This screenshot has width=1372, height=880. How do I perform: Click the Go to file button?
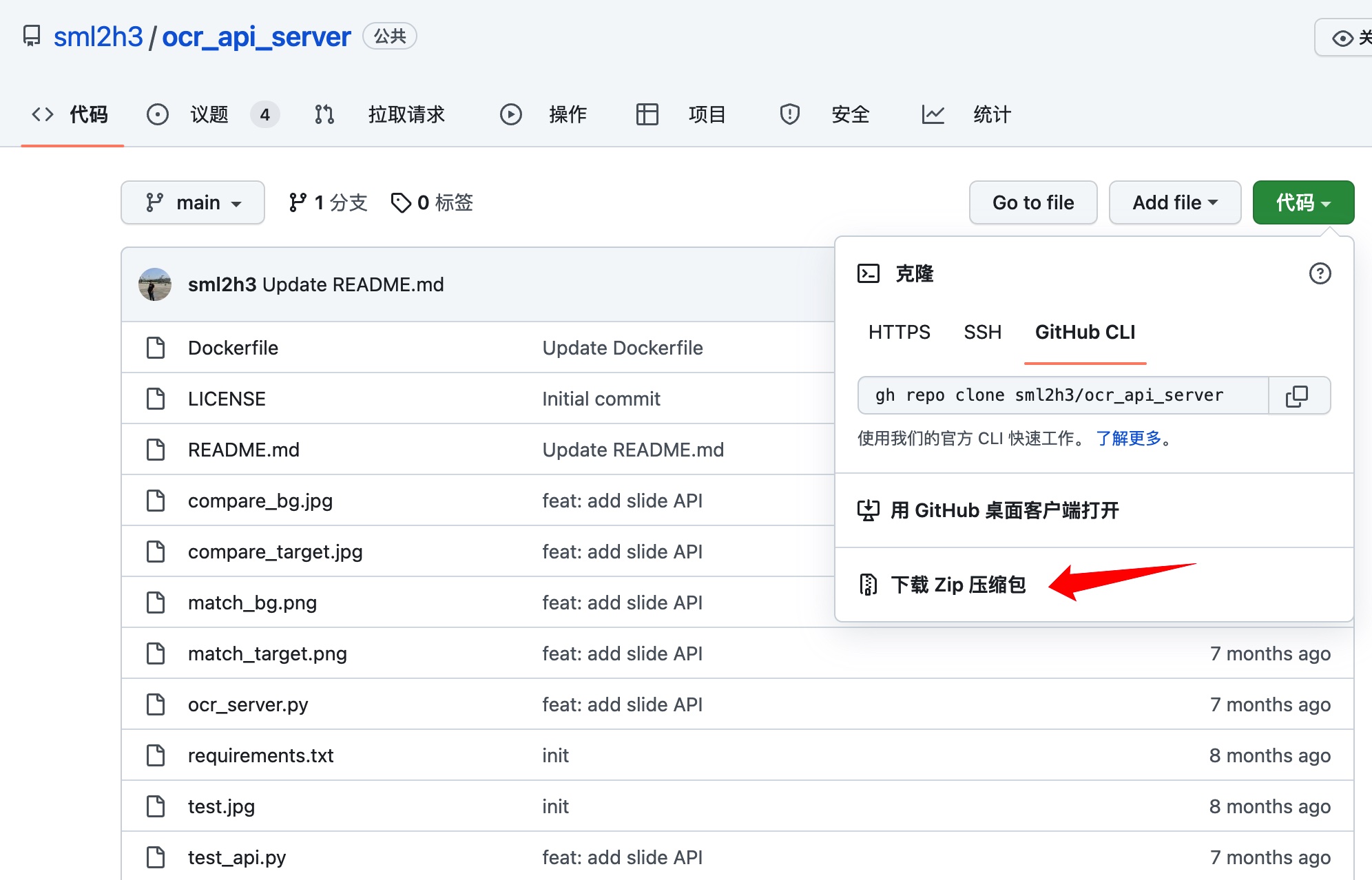pos(1033,202)
